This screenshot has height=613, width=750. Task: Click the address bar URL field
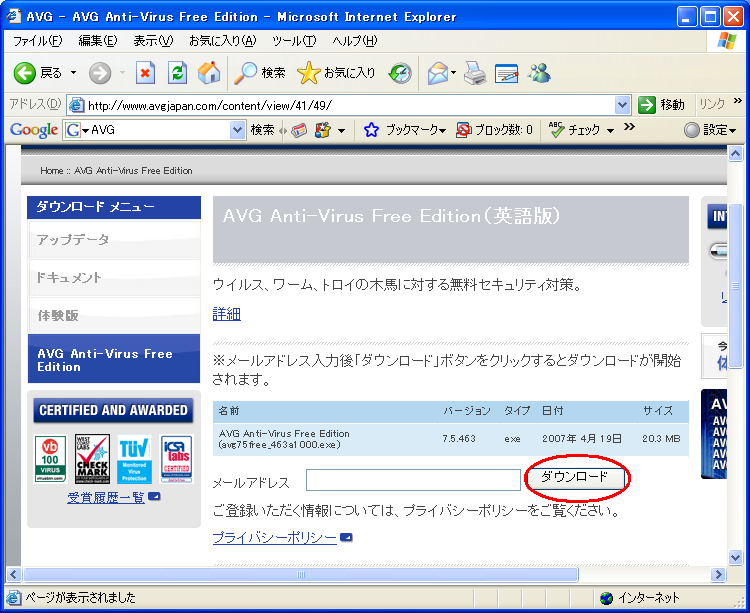pos(350,105)
